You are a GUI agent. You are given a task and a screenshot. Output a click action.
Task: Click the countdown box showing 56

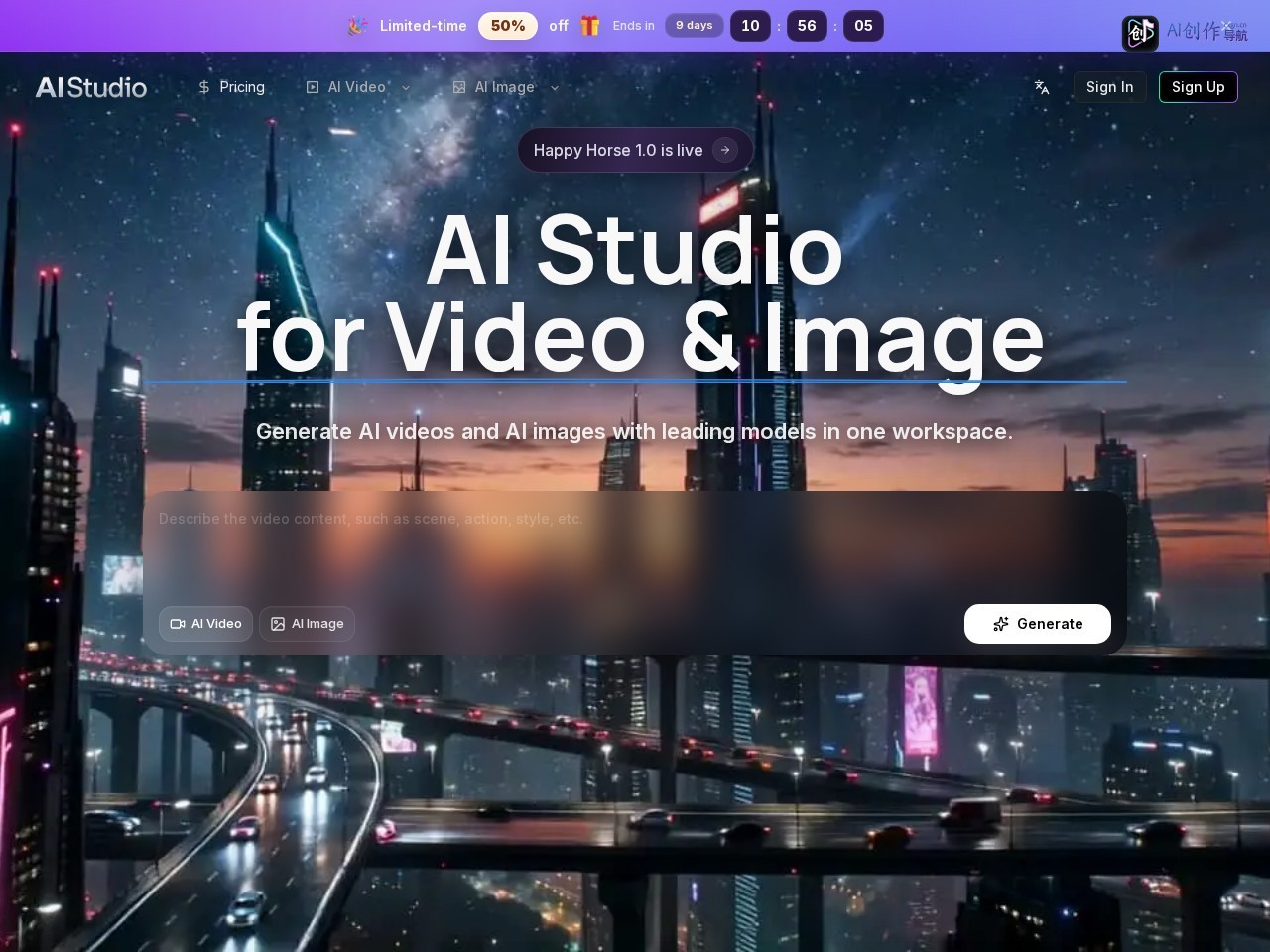(x=807, y=26)
